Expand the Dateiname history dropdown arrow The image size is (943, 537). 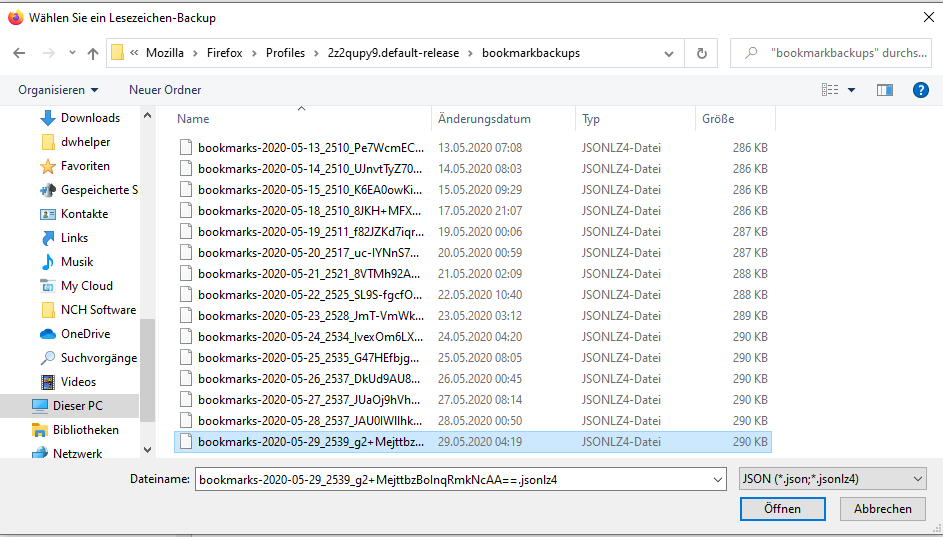point(716,480)
